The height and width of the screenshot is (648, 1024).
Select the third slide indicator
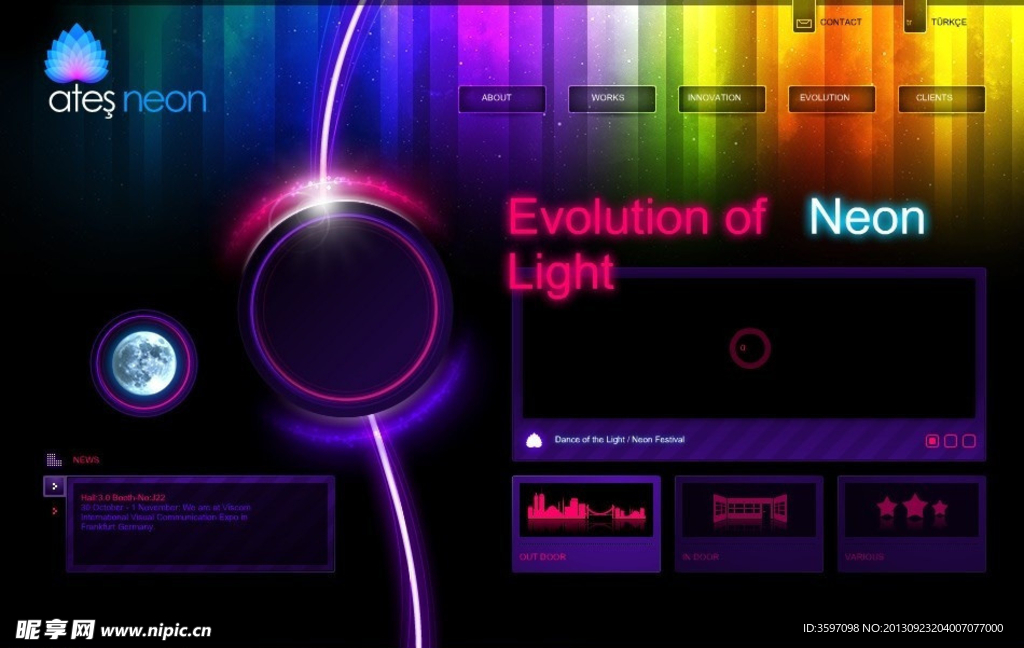[969, 442]
